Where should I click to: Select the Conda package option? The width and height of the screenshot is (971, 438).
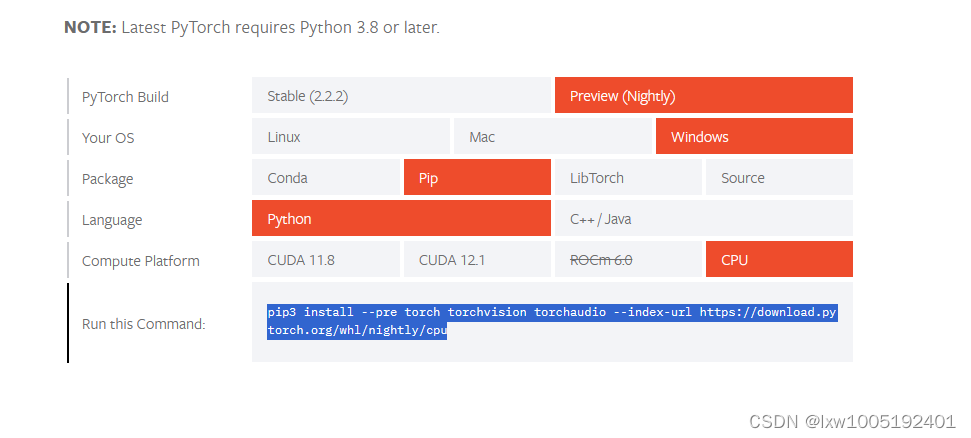(x=326, y=177)
